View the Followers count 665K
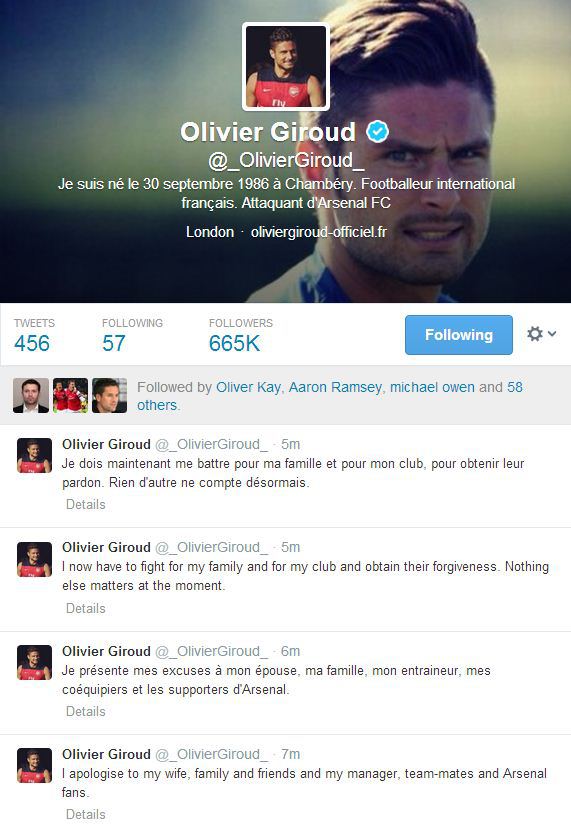Viewport: 571px width, 834px height. 234,343
